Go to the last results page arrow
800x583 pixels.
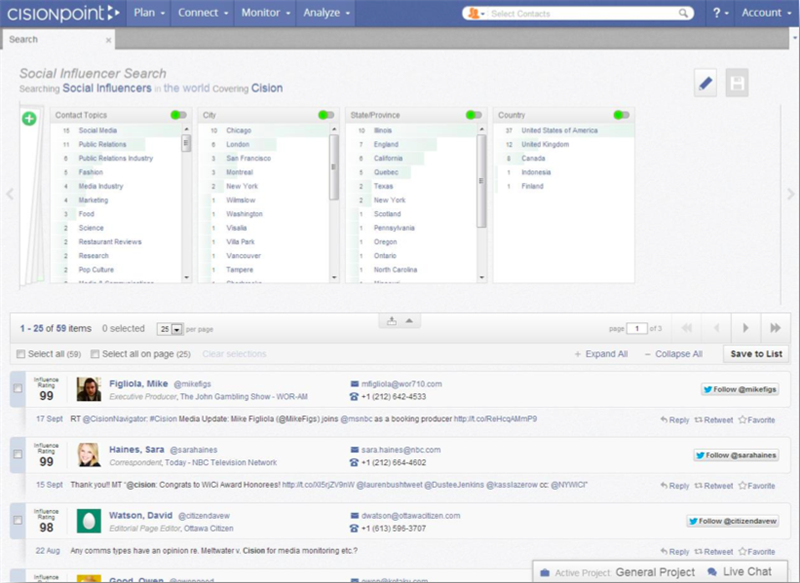pyautogui.click(x=774, y=328)
